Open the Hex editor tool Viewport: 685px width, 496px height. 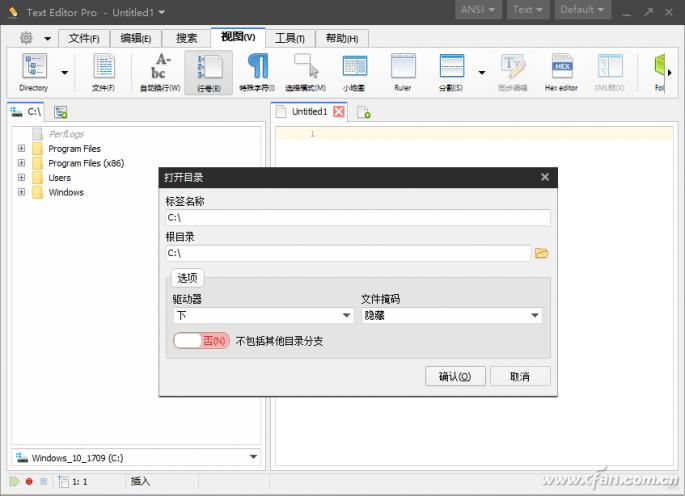561,71
